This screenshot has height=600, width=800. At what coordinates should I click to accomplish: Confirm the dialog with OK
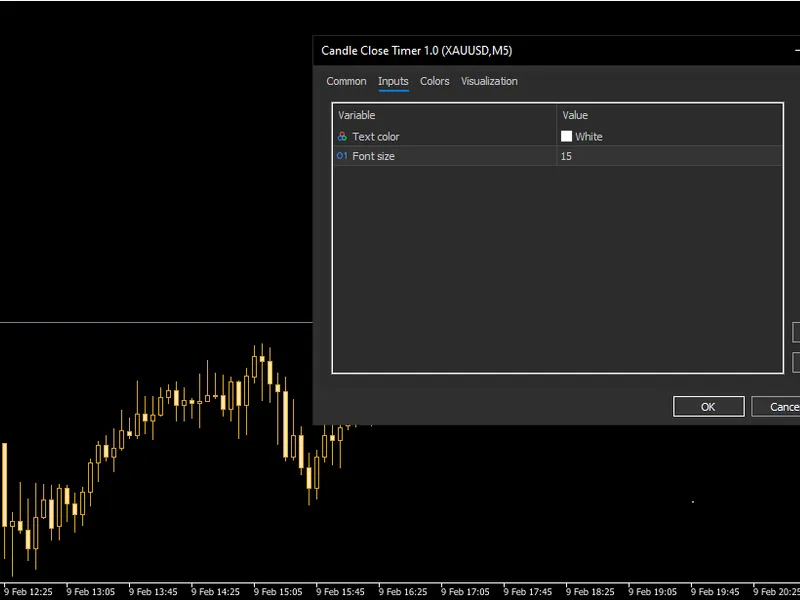708,407
